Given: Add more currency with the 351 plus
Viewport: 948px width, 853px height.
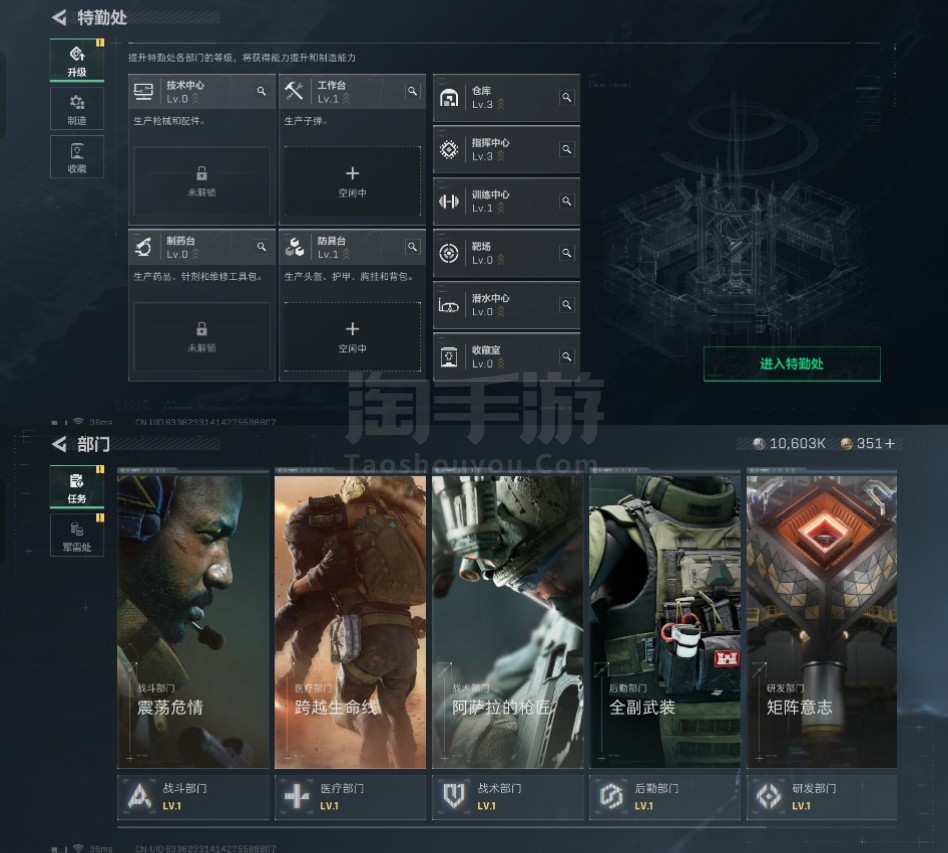Looking at the screenshot, I should tap(890, 444).
